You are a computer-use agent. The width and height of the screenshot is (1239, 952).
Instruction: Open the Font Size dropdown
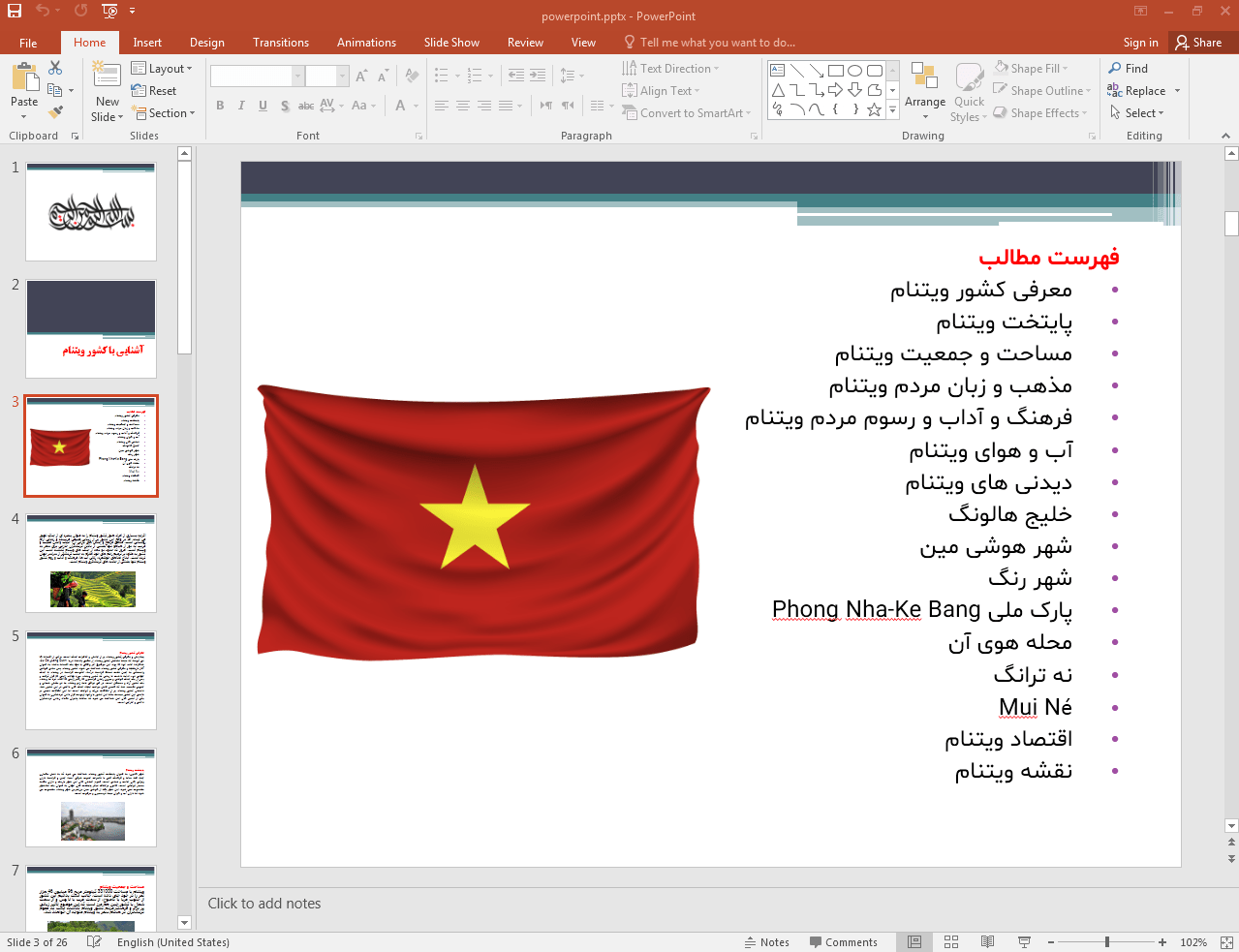point(341,75)
